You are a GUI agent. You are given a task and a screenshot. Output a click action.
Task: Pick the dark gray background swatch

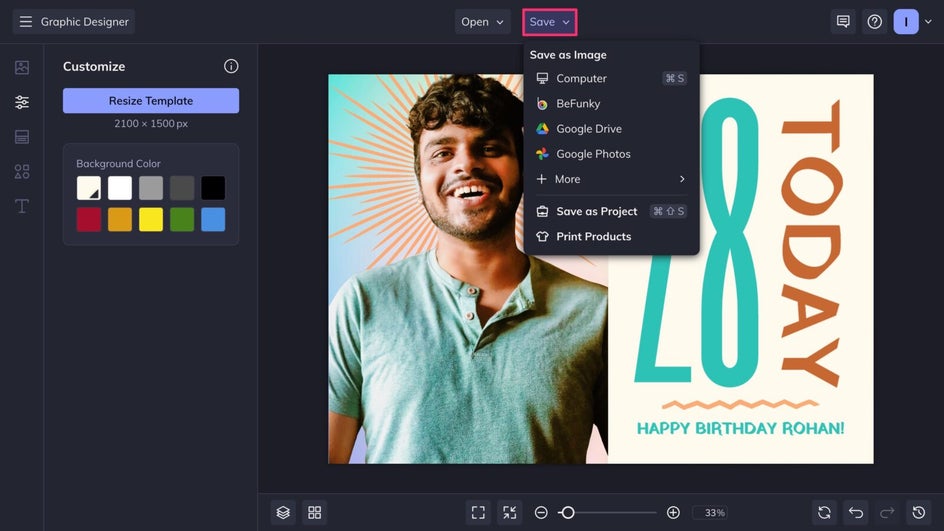pos(182,188)
